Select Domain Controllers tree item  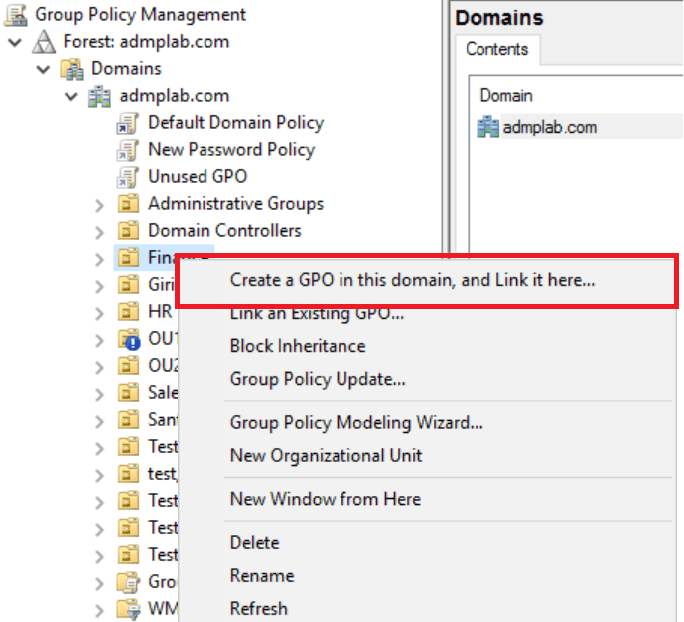[225, 231]
